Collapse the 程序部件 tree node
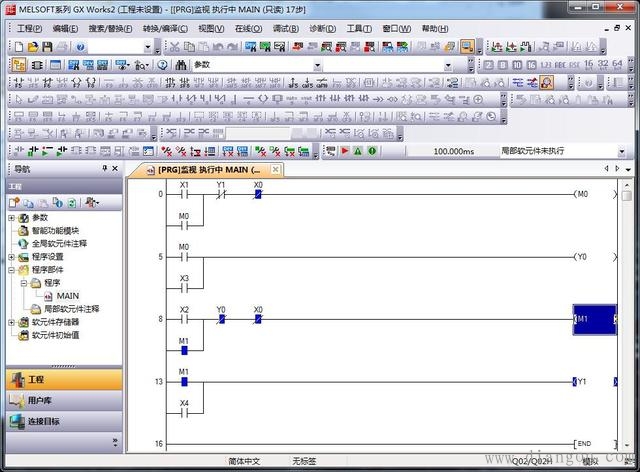This screenshot has height=472, width=640. click(x=12, y=270)
